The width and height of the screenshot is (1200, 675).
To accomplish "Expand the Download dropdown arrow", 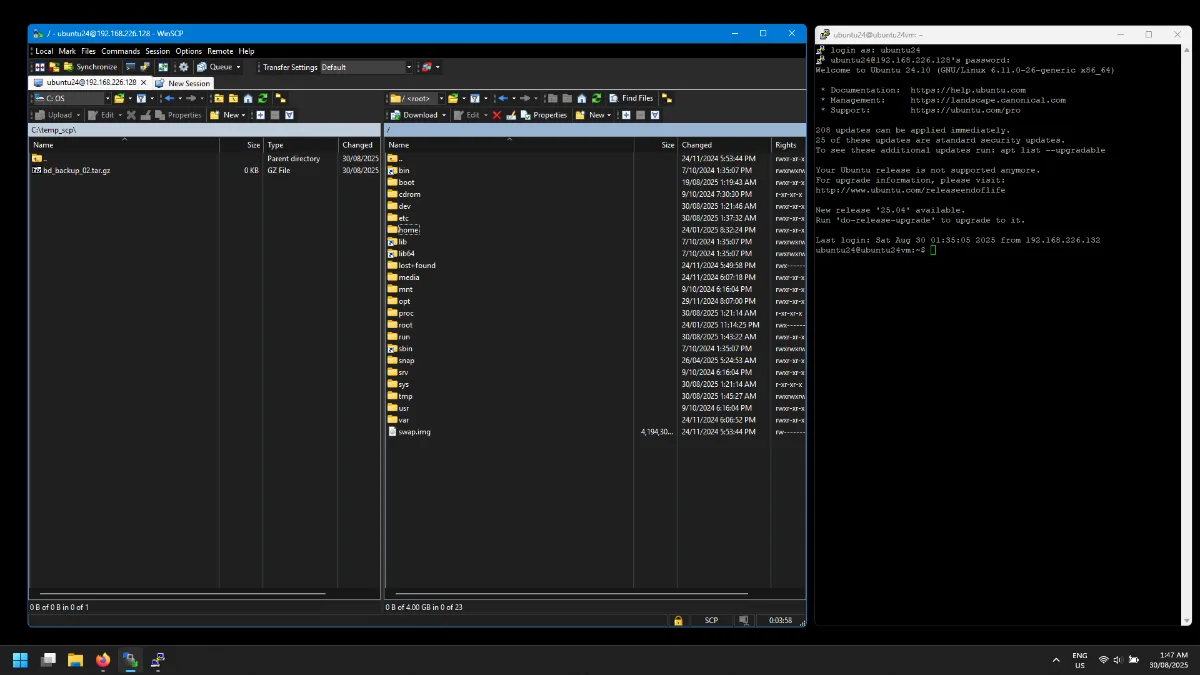I will [444, 115].
